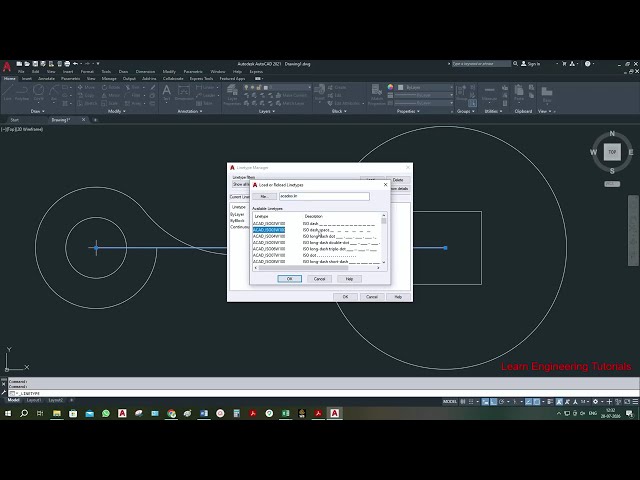Viewport: 640px width, 480px height.
Task: Expand the Layers panel dropdown
Action: pyautogui.click(x=267, y=111)
